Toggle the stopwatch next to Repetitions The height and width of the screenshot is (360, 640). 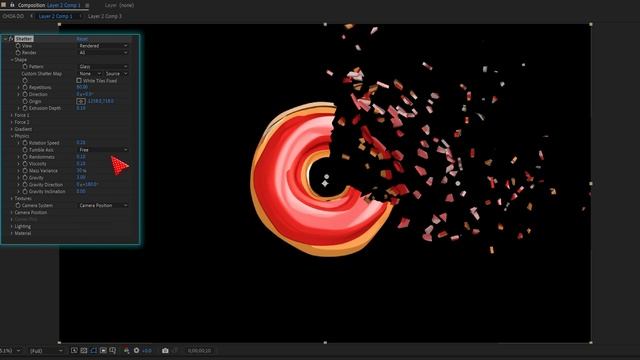pos(25,87)
